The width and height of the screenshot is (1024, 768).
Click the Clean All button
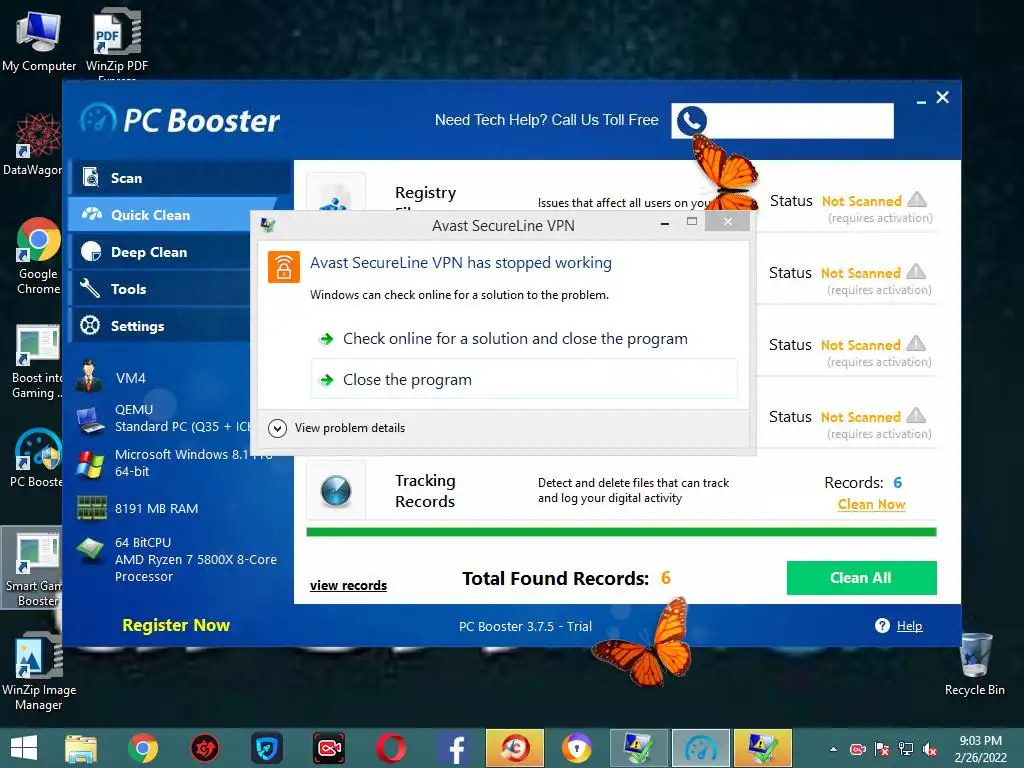pyautogui.click(x=861, y=578)
